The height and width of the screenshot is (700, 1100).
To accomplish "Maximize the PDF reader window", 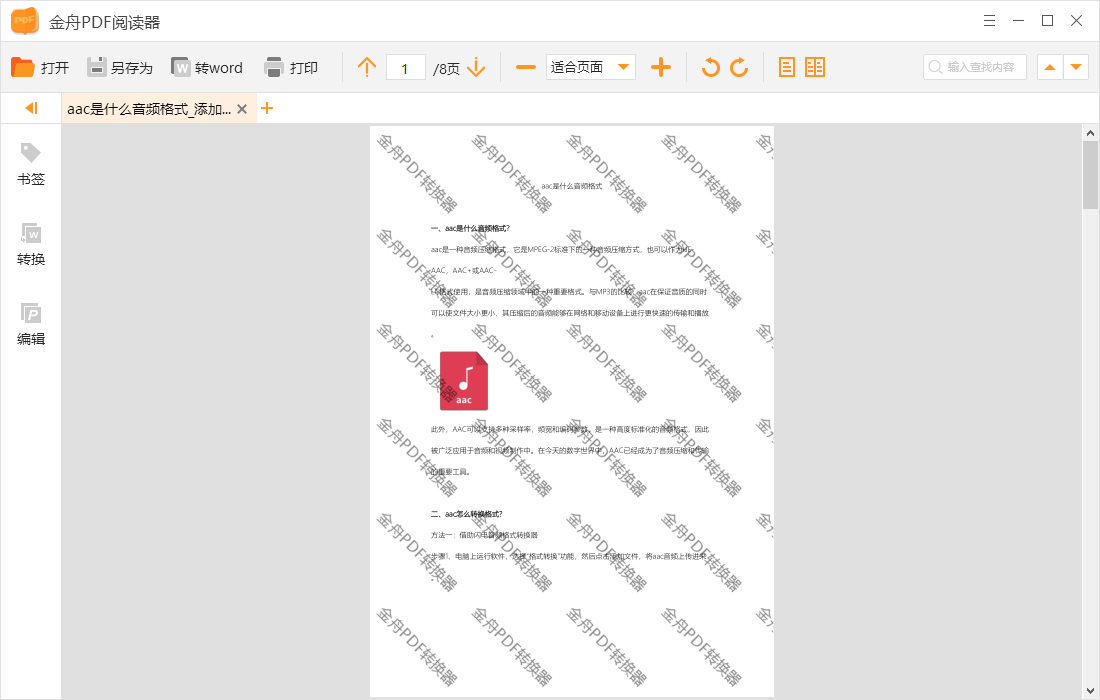I will coord(1047,21).
